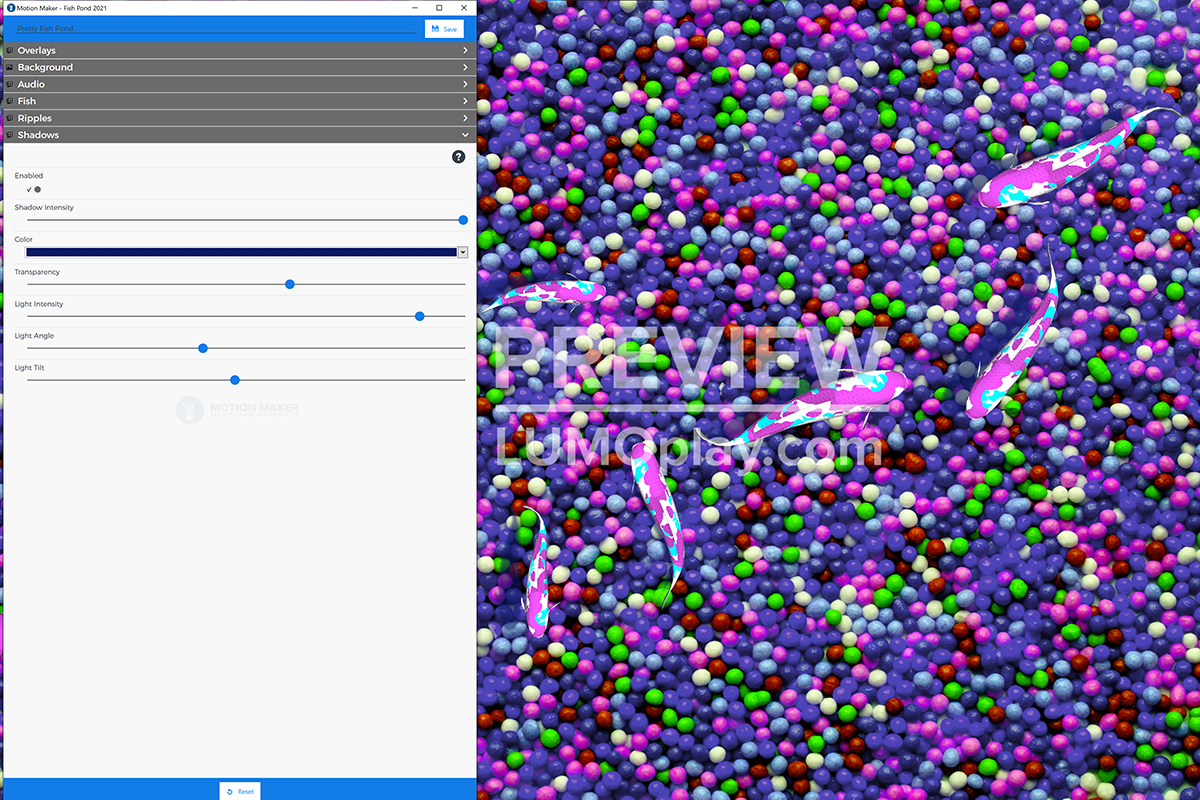Click the icon beside Audio

tap(9, 84)
